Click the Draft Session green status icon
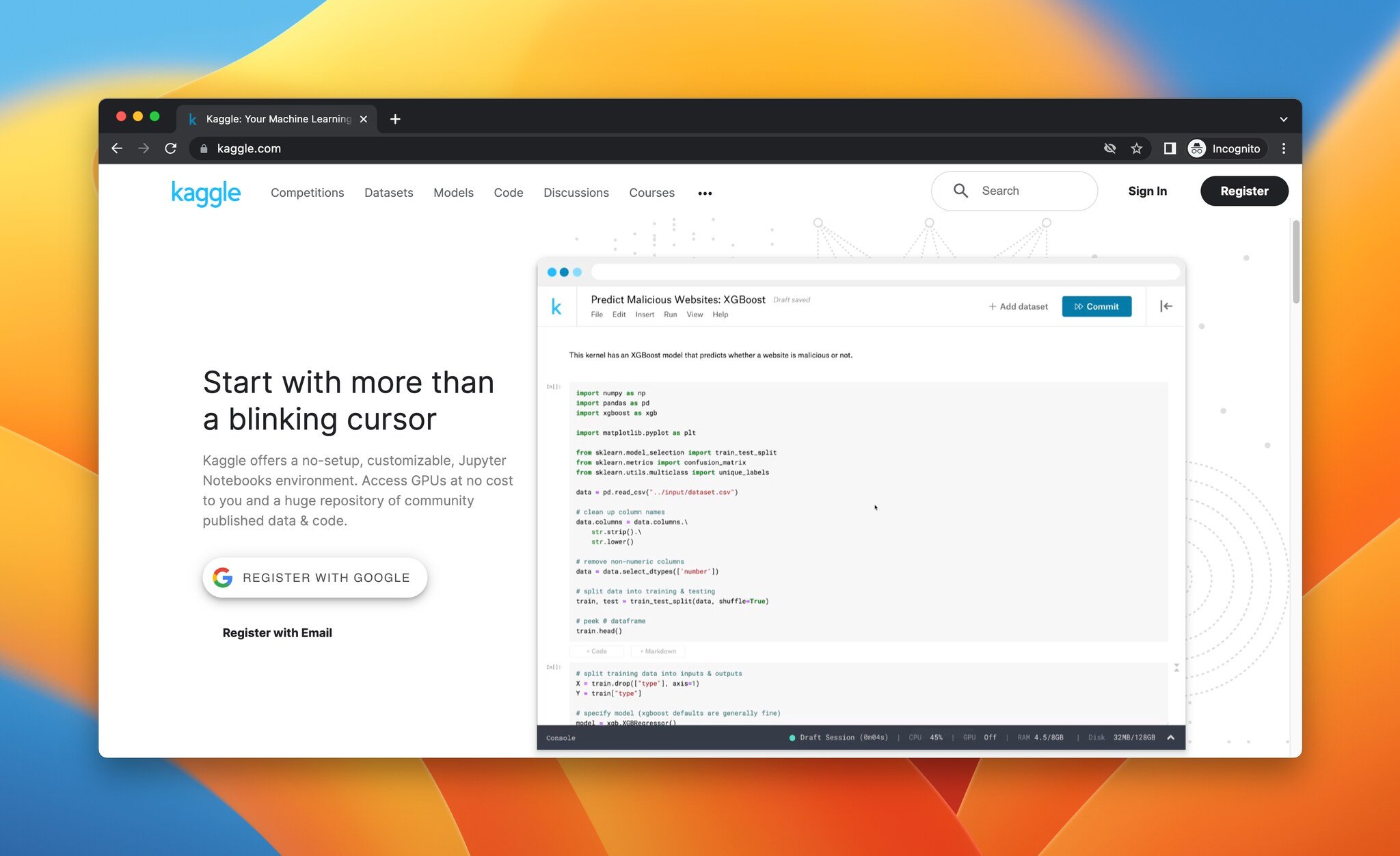 coord(791,738)
